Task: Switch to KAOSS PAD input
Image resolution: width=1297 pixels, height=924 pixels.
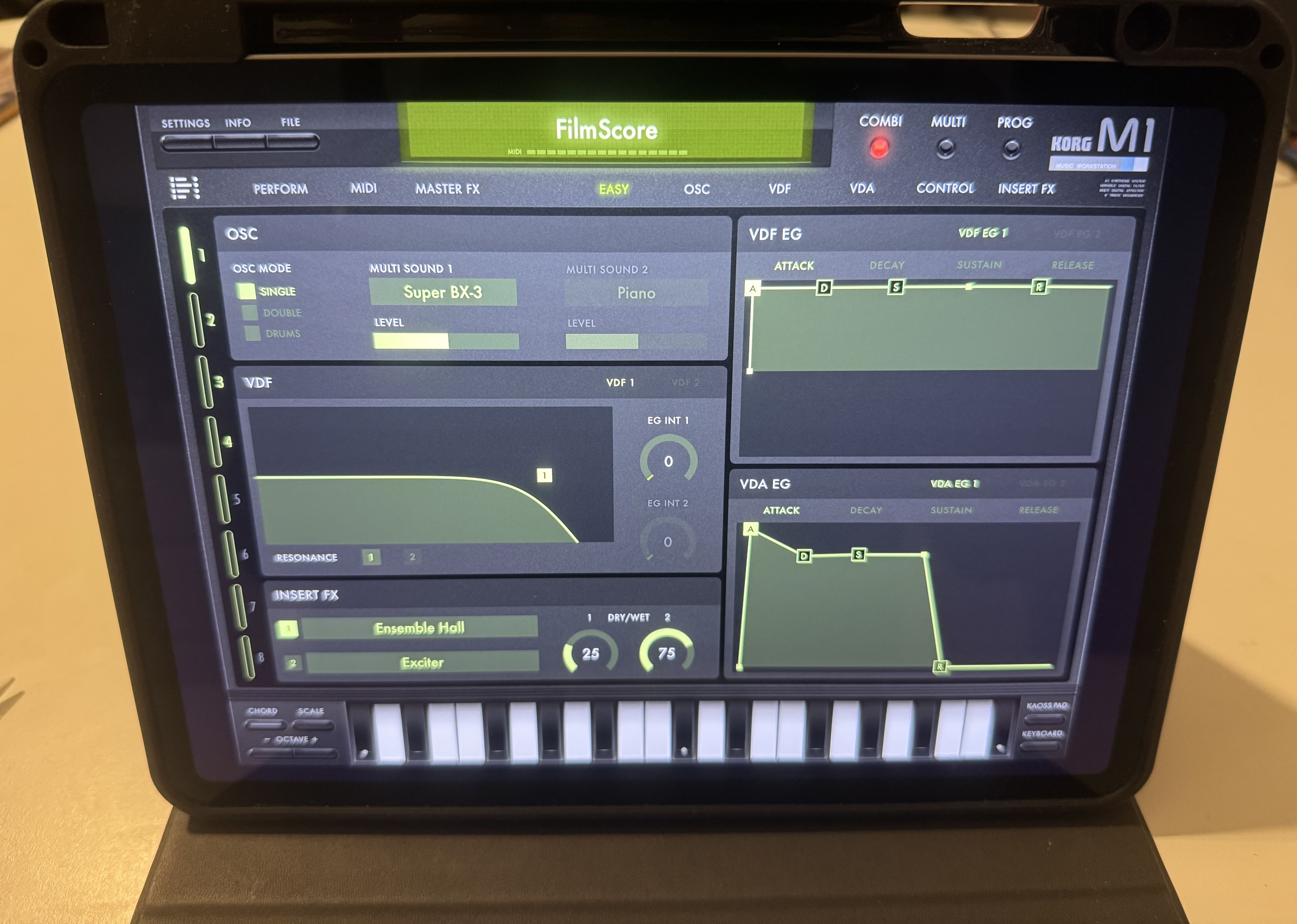Action: tap(1044, 719)
